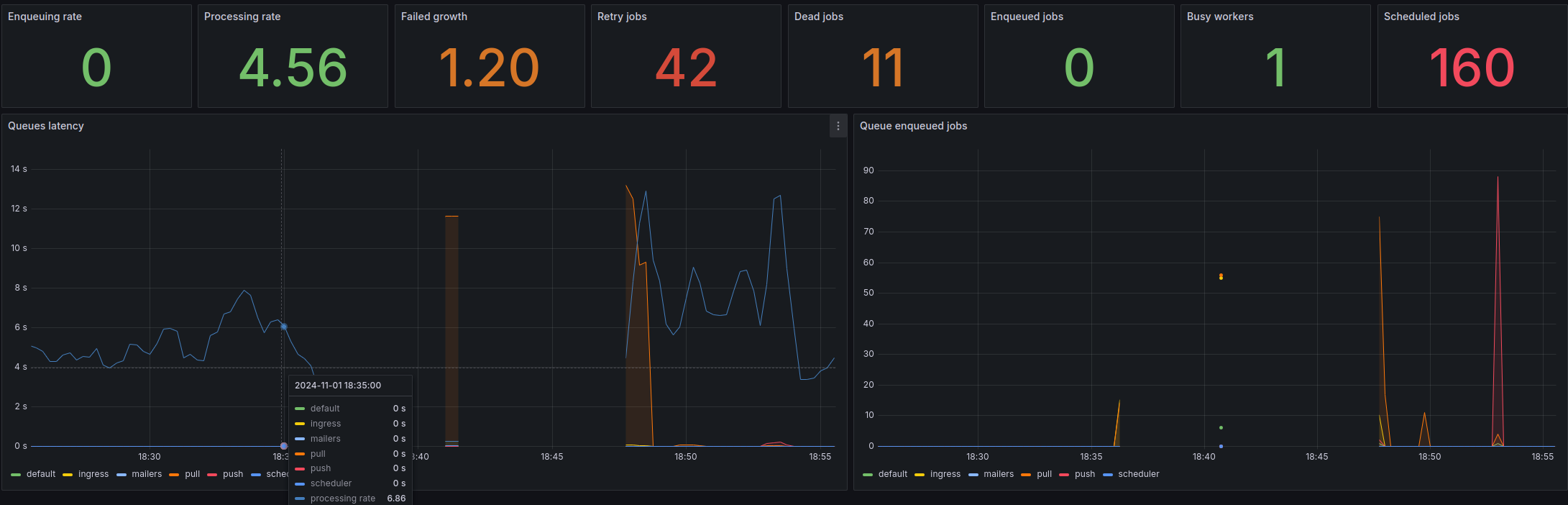
Task: Expand the Queues latency panel title menu
Action: pyautogui.click(x=46, y=126)
